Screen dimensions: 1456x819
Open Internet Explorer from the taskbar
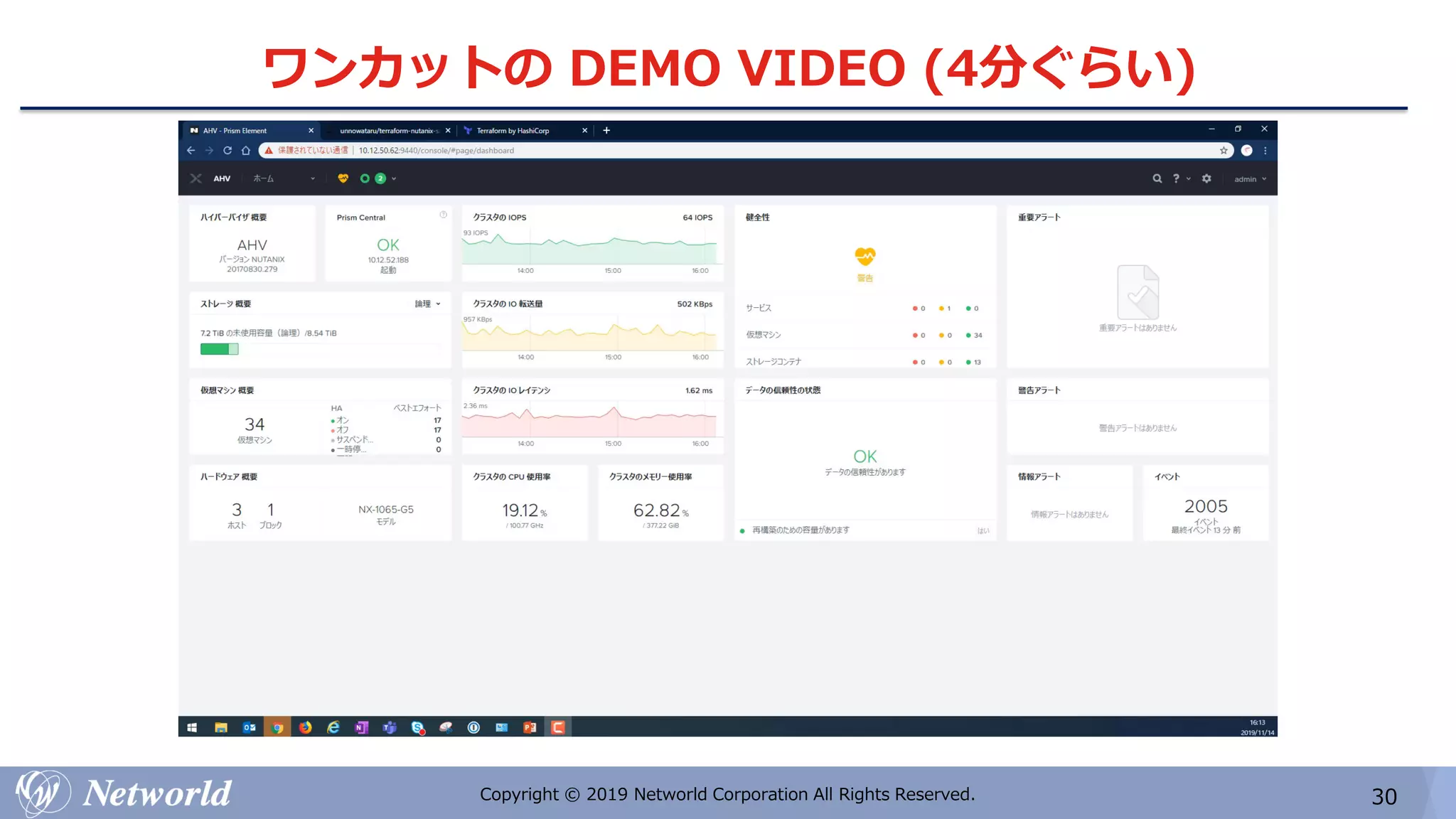[333, 727]
